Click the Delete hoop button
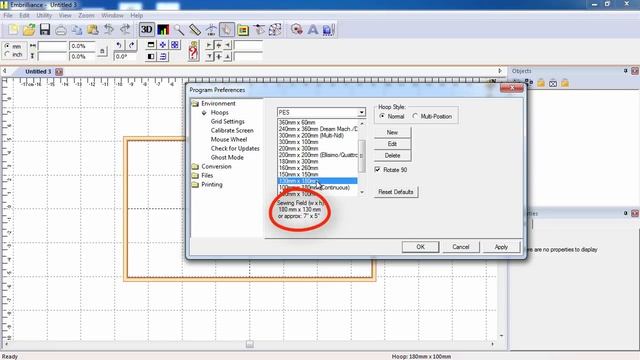This screenshot has width=640, height=360. click(392, 156)
